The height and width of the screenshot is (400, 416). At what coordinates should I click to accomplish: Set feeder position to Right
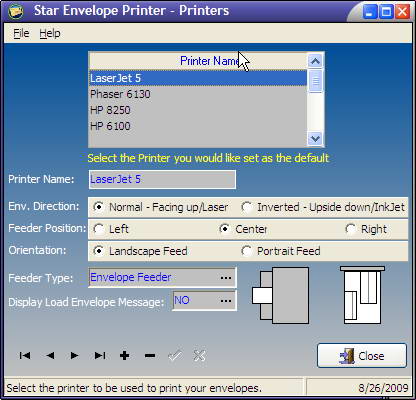pyautogui.click(x=366, y=229)
